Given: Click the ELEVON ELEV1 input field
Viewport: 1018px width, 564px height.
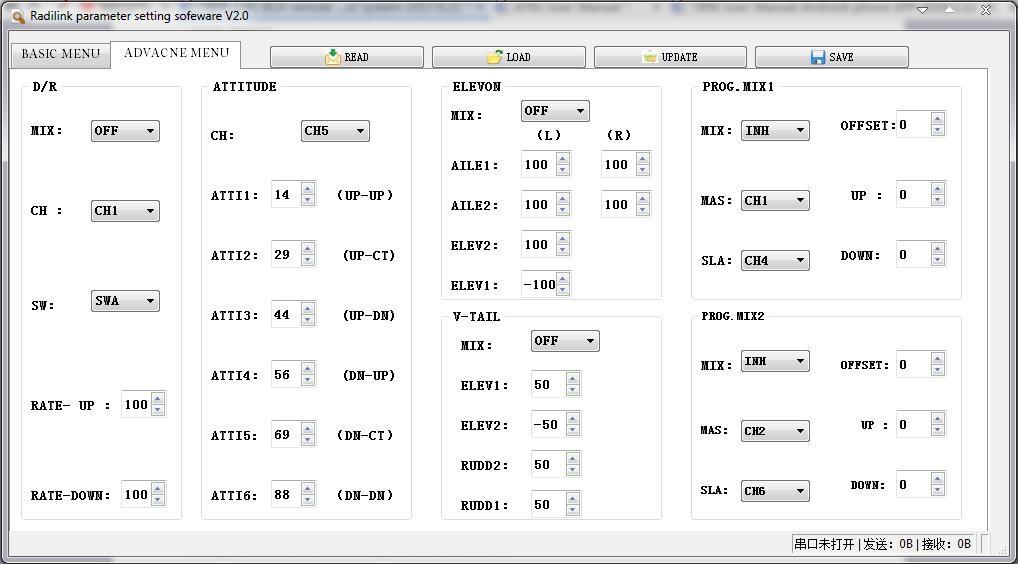Looking at the screenshot, I should pyautogui.click(x=538, y=285).
